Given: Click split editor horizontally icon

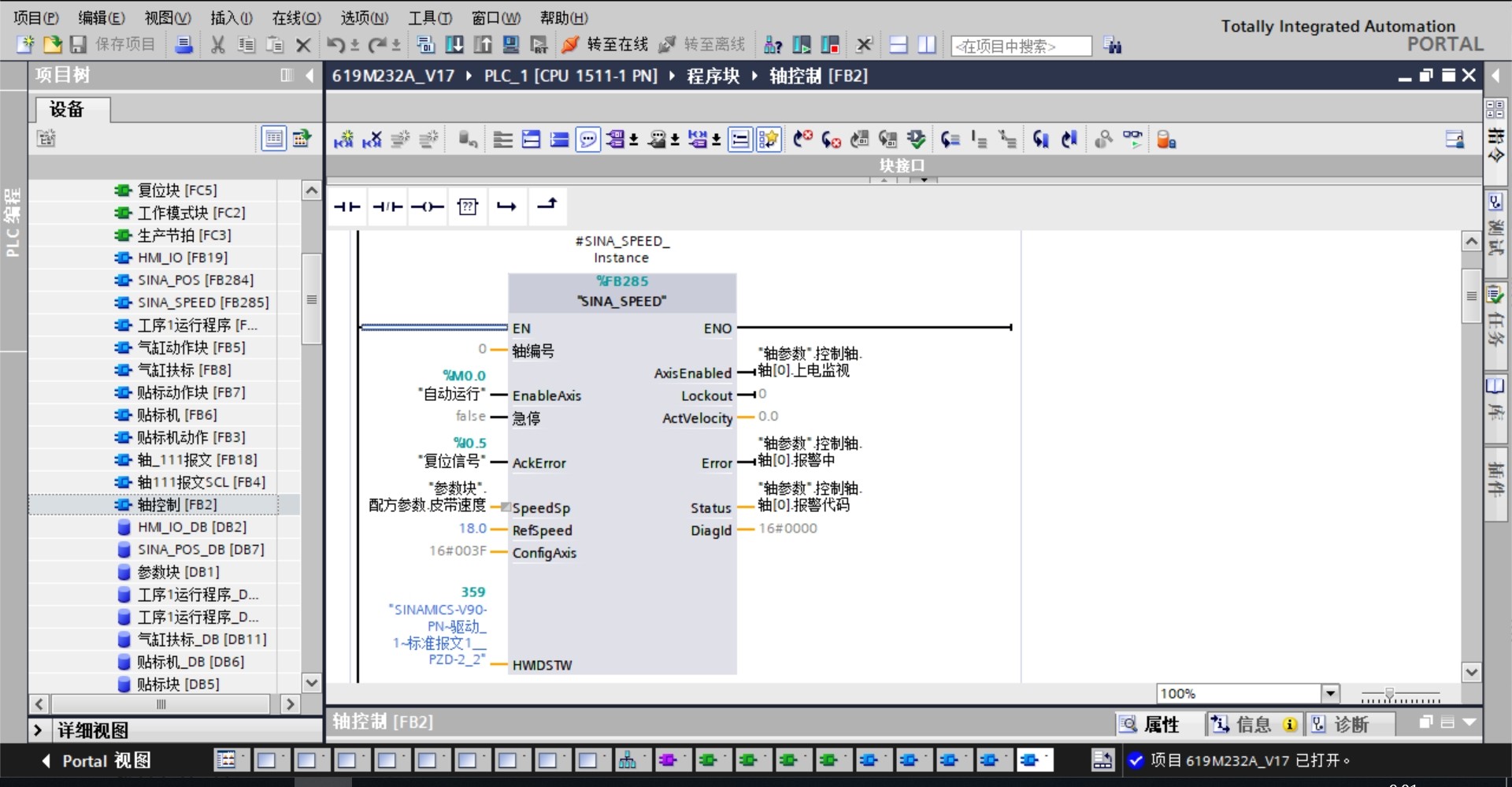Looking at the screenshot, I should 899,45.
